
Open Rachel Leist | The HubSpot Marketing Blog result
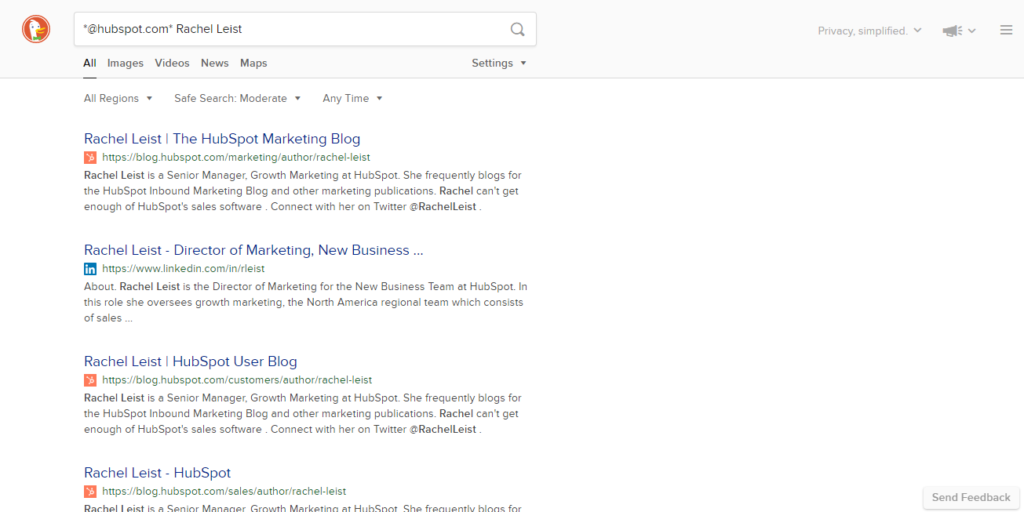pos(222,139)
